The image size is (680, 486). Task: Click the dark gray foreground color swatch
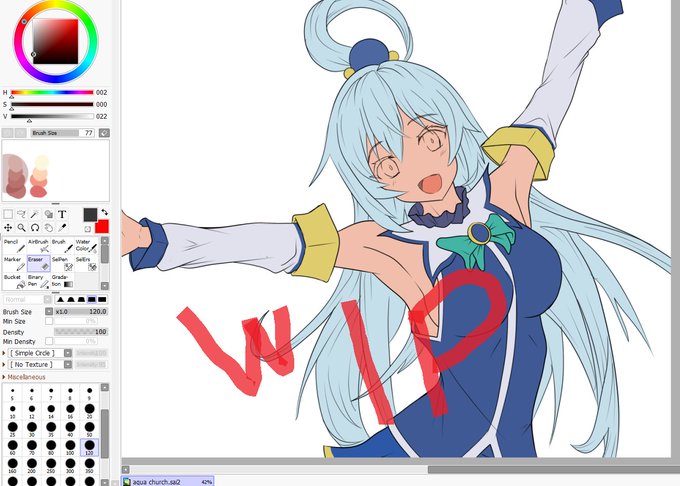tap(90, 215)
